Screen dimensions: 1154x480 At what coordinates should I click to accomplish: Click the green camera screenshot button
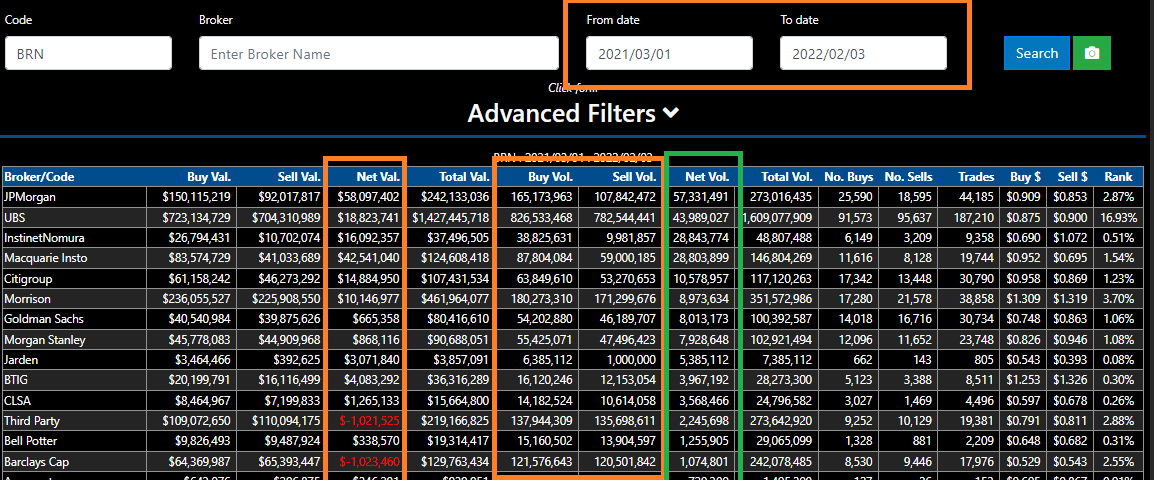(x=1091, y=53)
